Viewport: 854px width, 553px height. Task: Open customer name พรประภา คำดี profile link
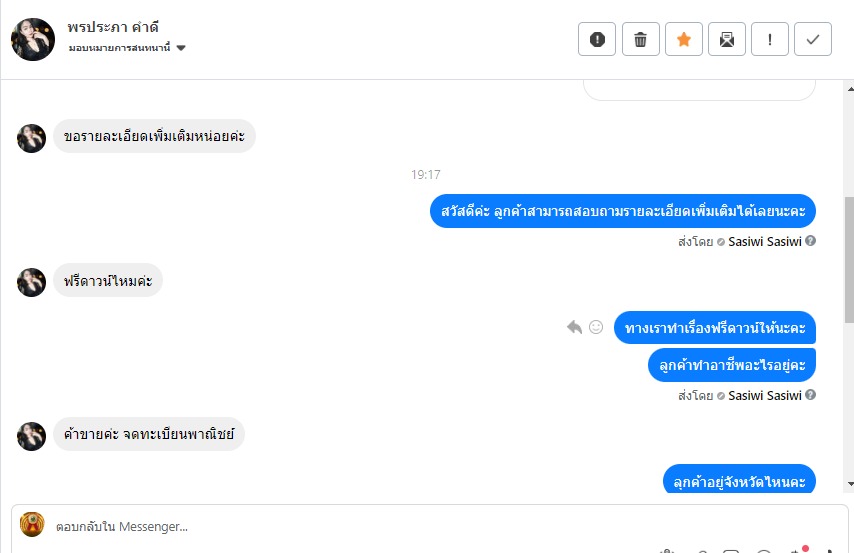tap(113, 27)
